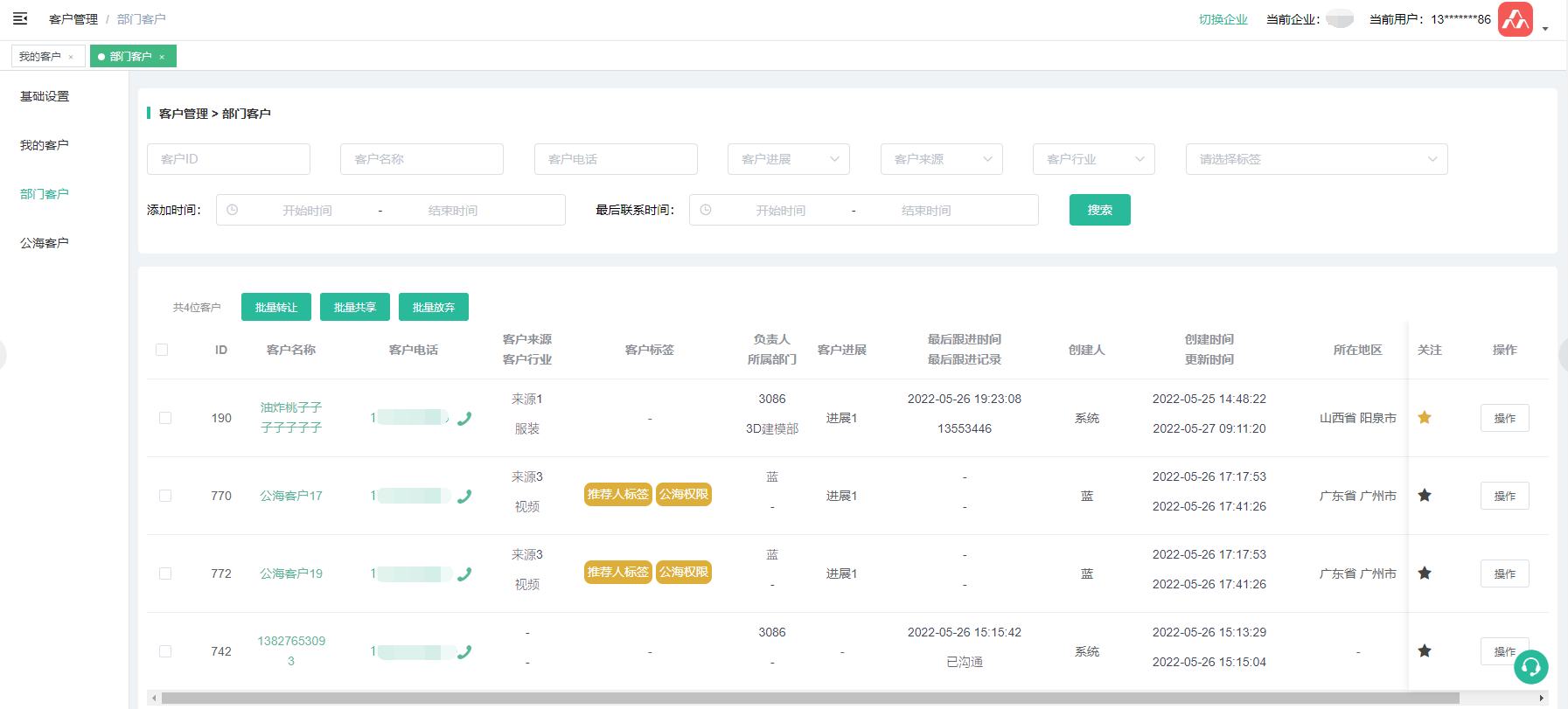The image size is (1568, 709).
Task: Dial customer 公海客户17 via phone icon
Action: [464, 497]
